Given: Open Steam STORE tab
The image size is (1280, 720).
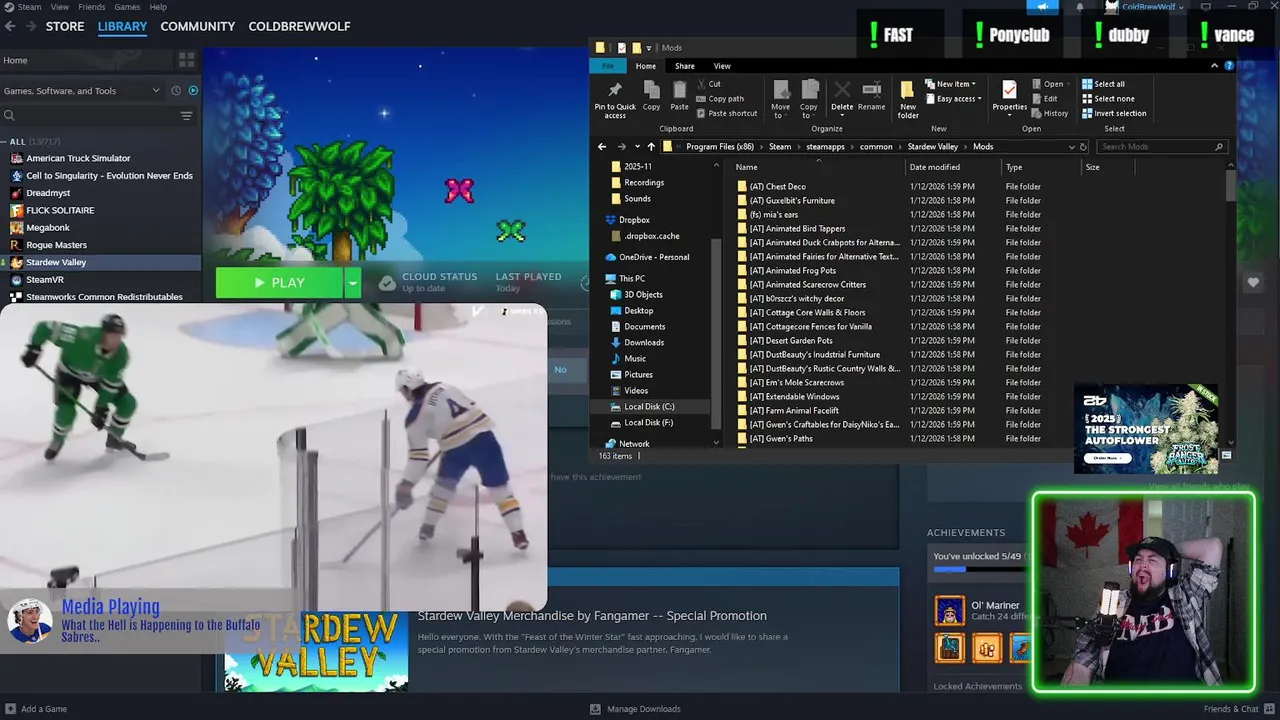Looking at the screenshot, I should 65,27.
